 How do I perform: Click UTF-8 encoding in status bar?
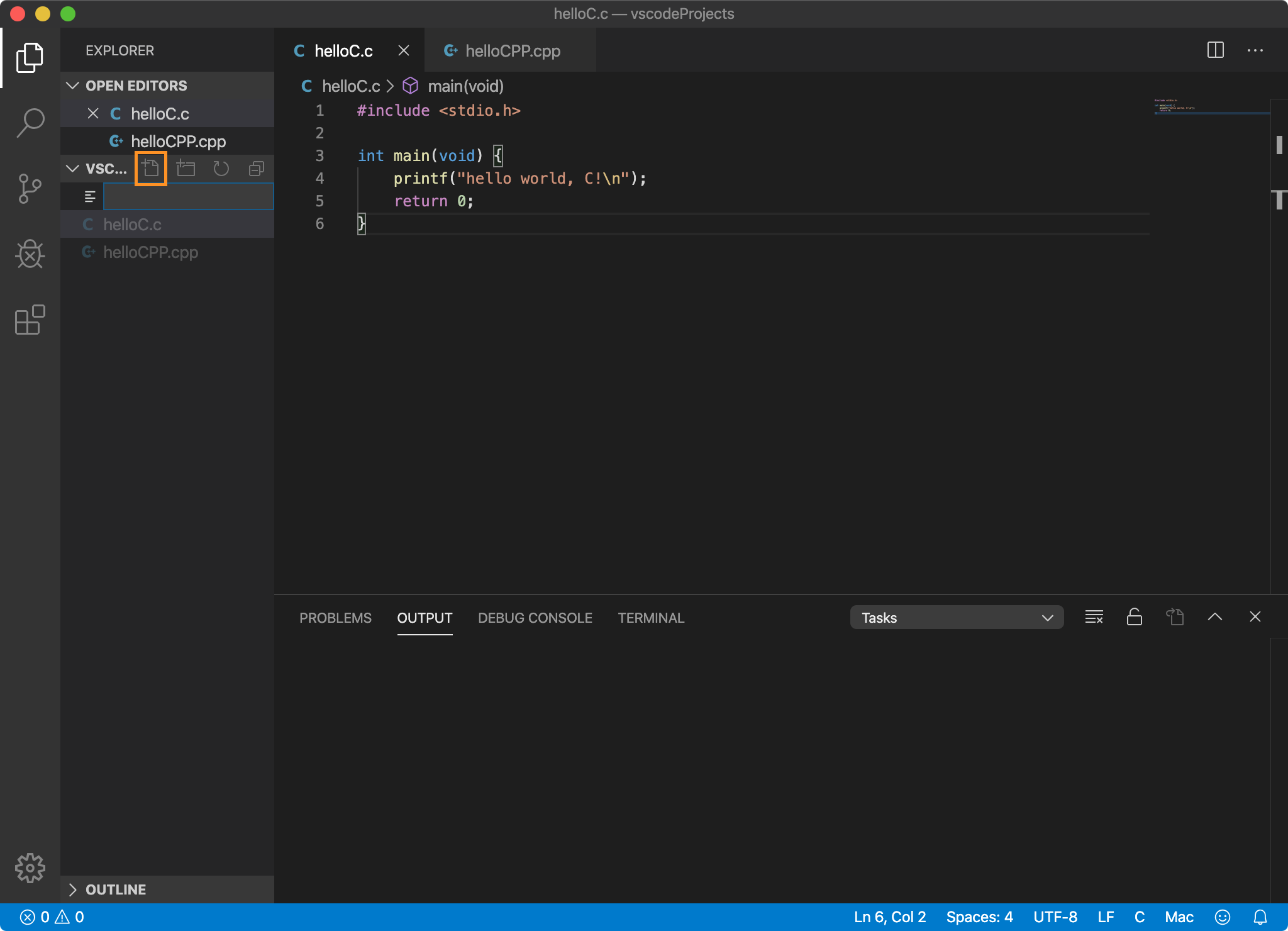1055,917
